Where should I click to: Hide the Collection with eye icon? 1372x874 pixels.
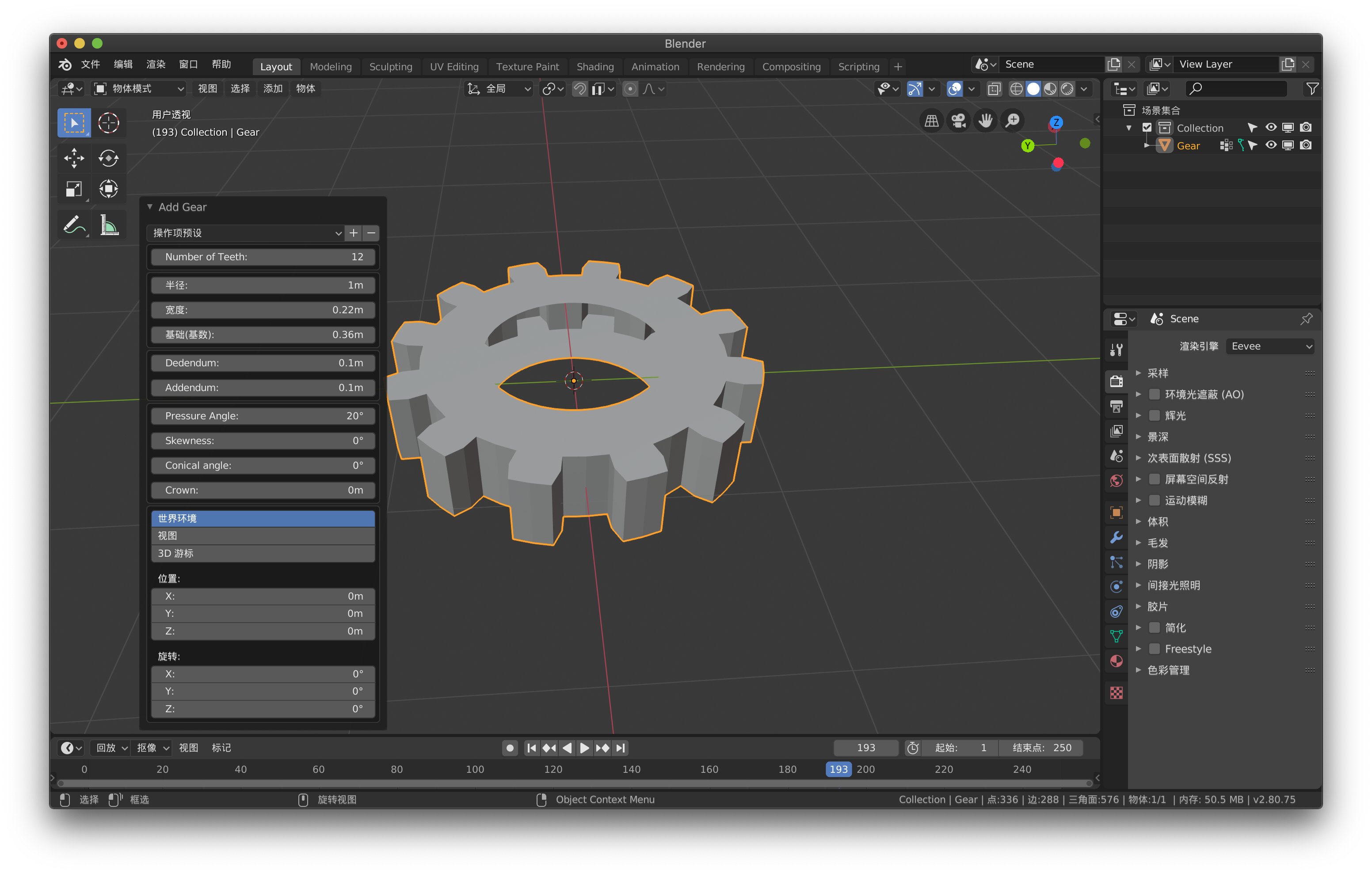point(1271,128)
